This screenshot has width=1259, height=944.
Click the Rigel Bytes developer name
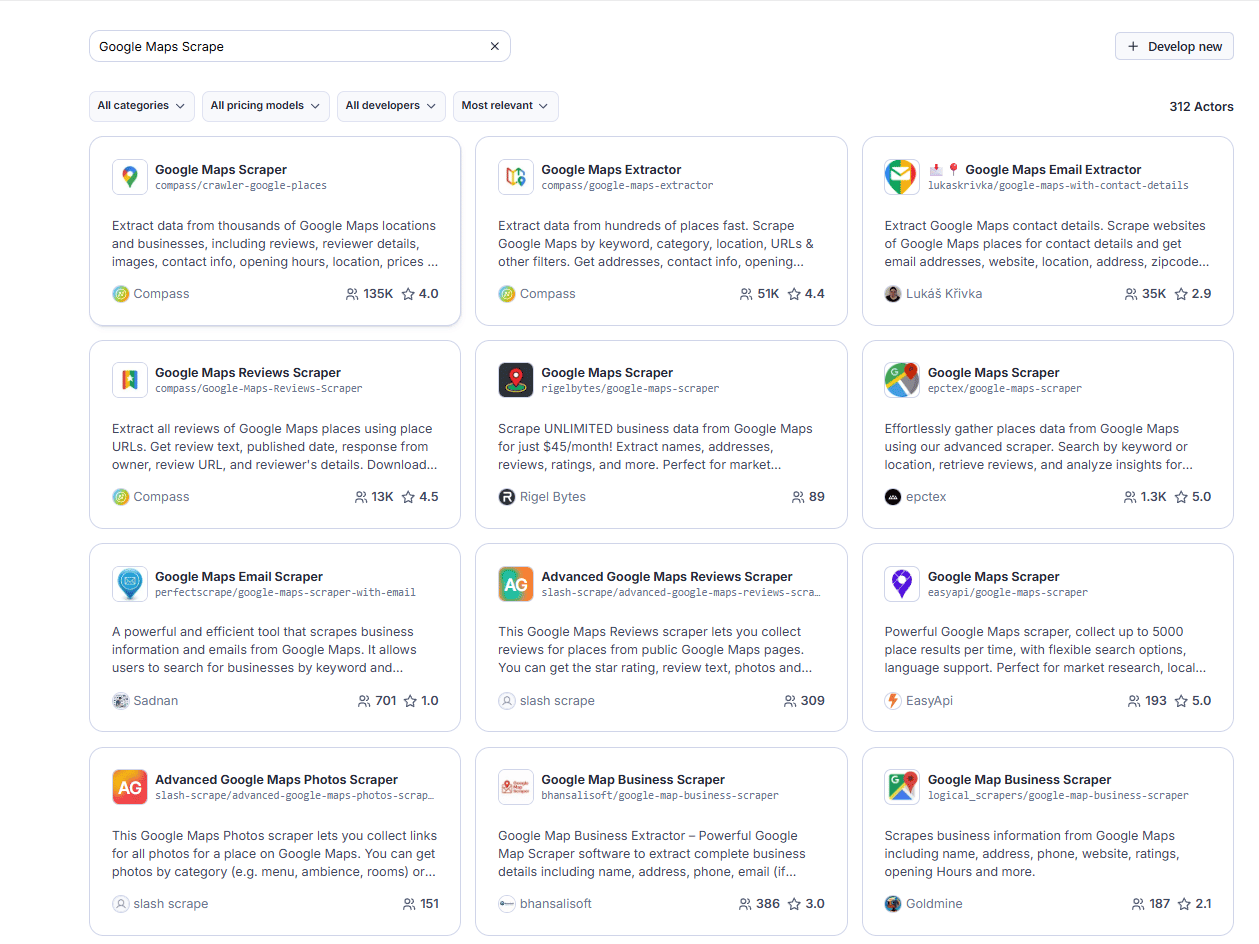click(x=553, y=497)
